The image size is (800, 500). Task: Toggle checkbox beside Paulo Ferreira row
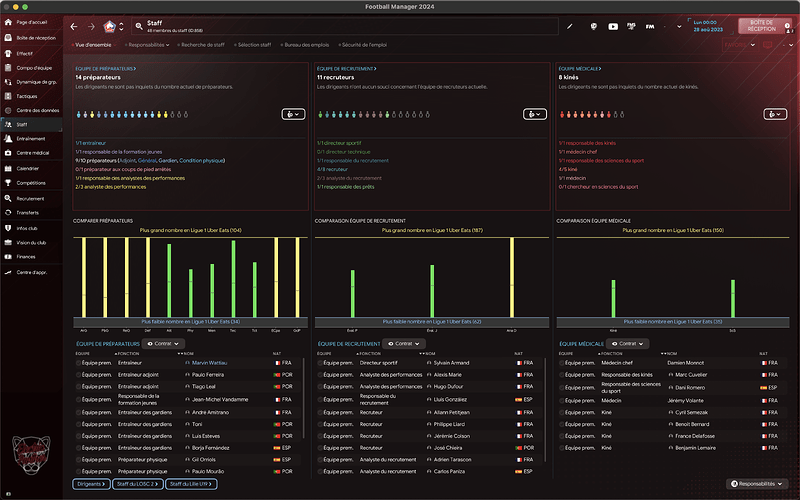click(x=78, y=375)
